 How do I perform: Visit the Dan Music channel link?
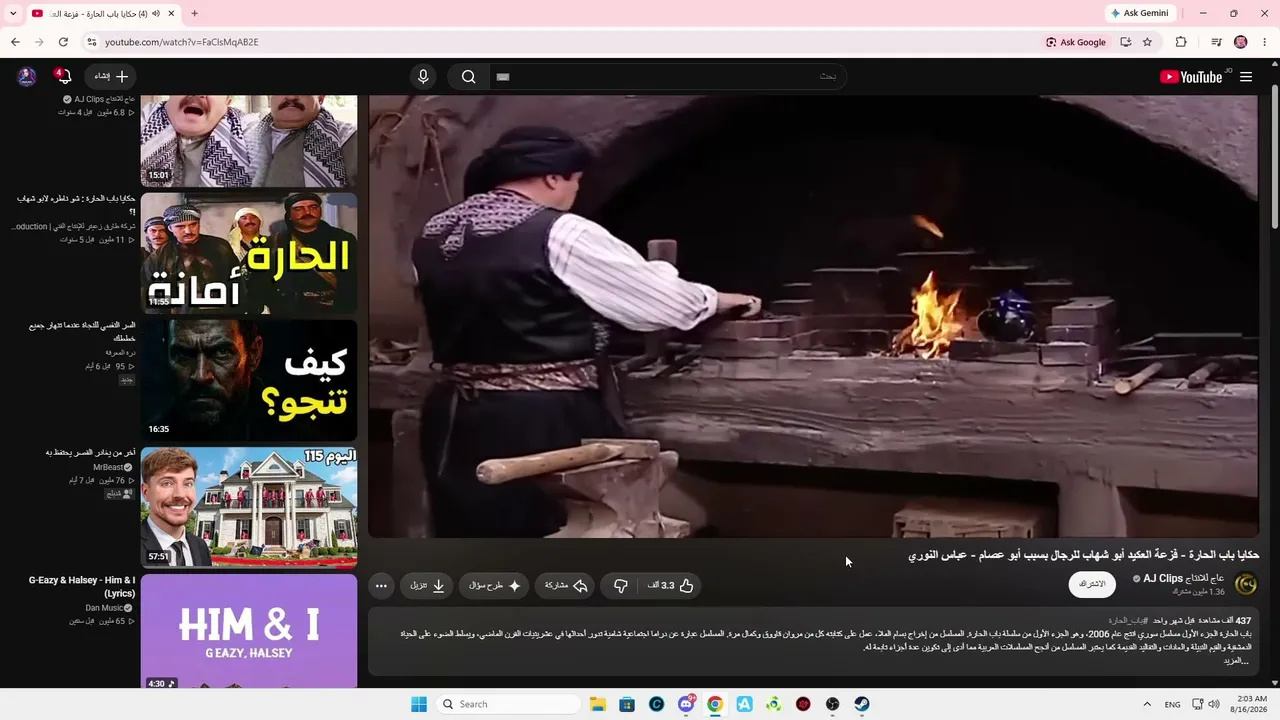coord(105,608)
